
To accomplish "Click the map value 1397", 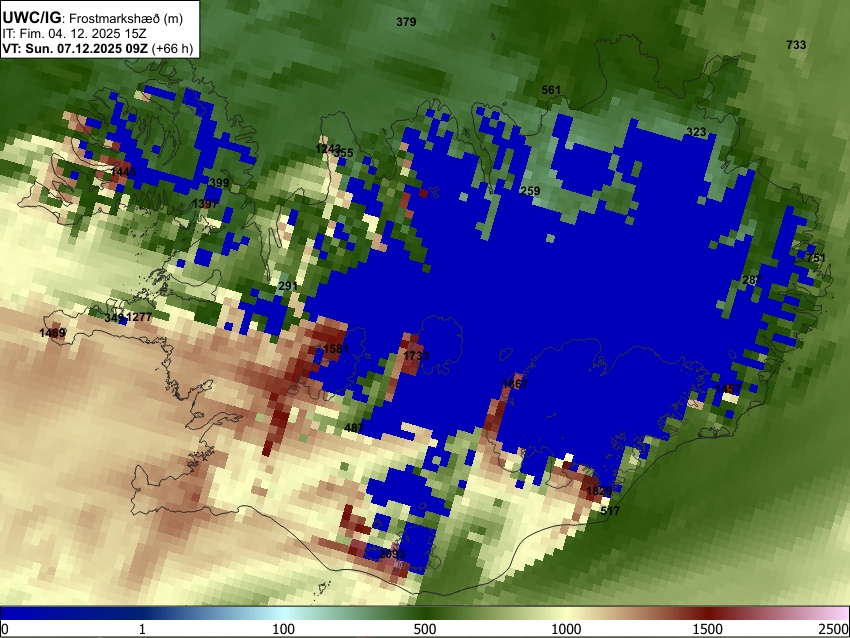I will [205, 204].
